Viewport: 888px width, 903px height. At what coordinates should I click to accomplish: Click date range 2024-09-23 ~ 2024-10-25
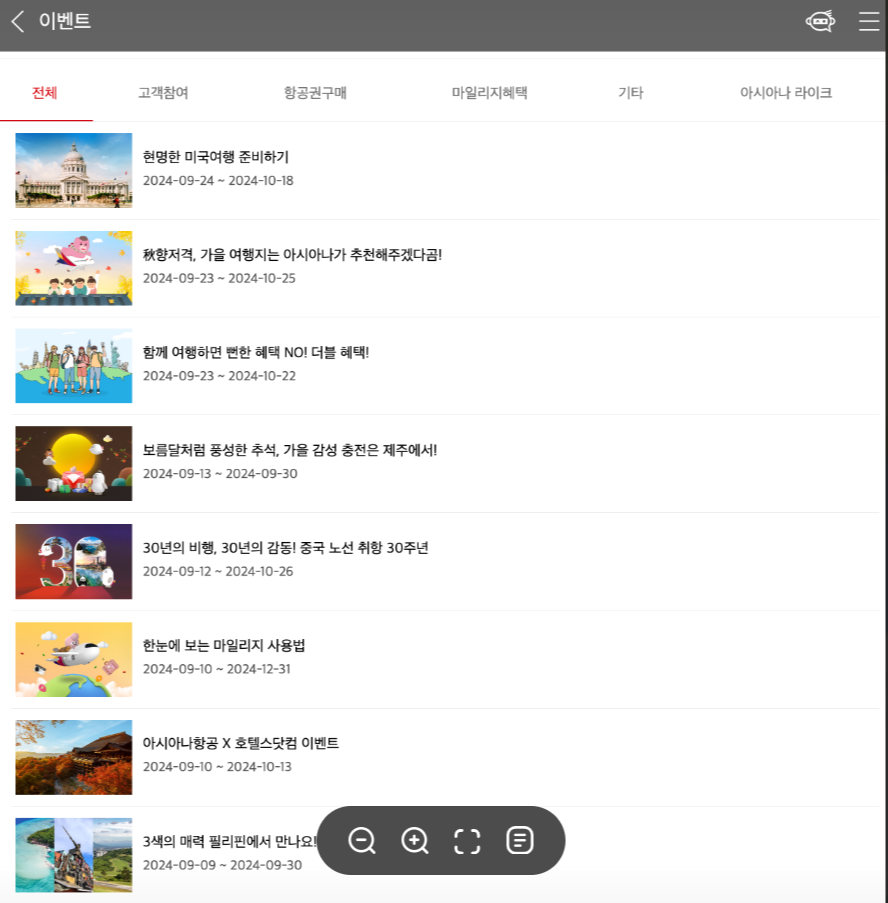(219, 278)
